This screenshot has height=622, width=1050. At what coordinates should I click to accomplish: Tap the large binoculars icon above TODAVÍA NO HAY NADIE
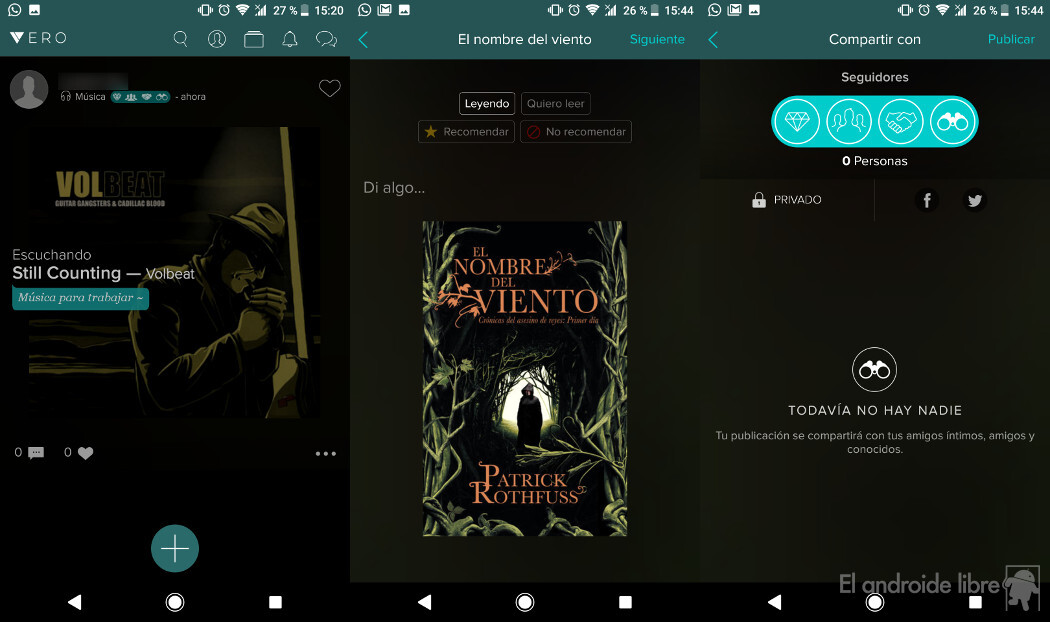(x=875, y=370)
